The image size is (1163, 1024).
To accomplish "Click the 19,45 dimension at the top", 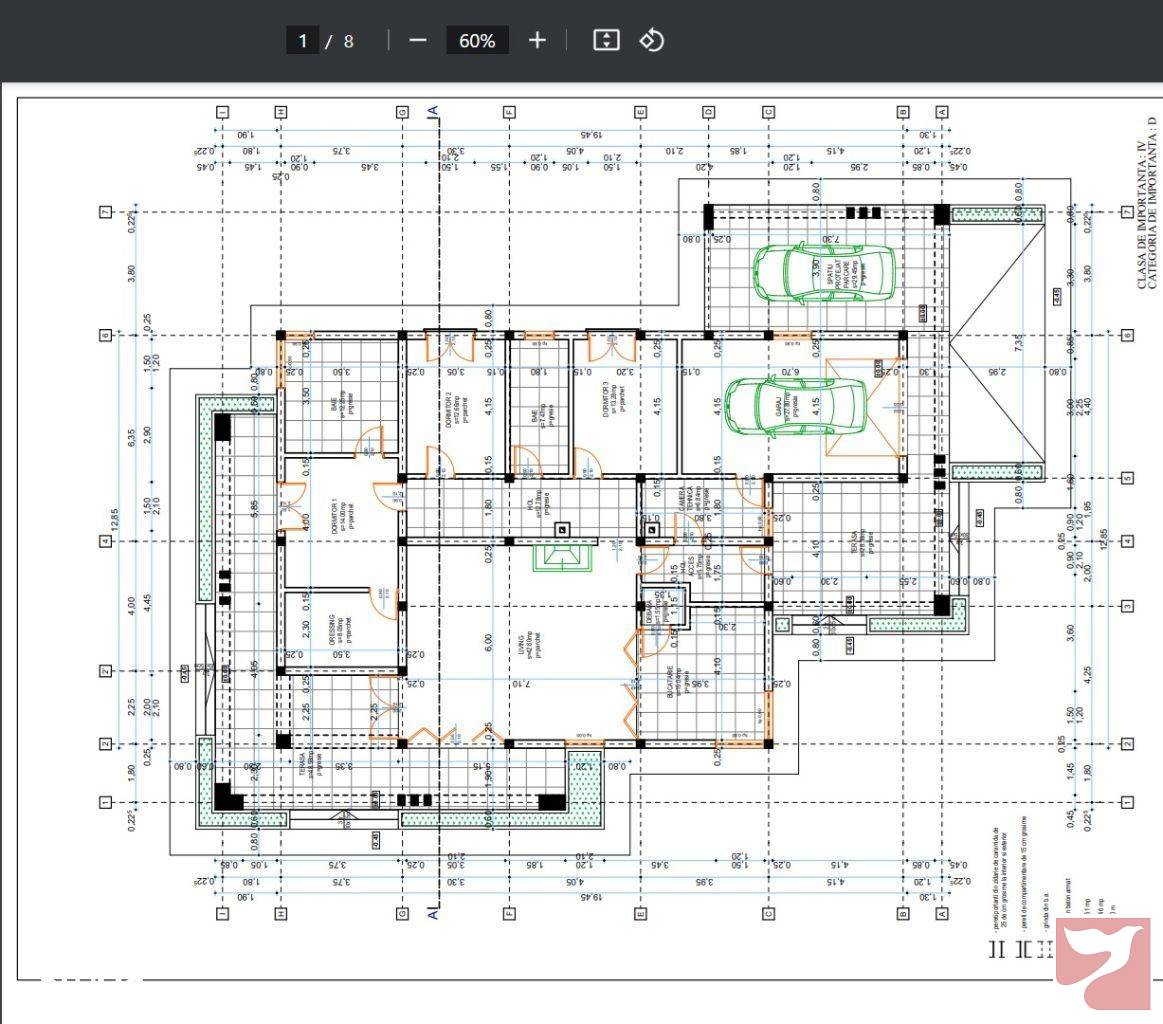I will click(x=591, y=135).
